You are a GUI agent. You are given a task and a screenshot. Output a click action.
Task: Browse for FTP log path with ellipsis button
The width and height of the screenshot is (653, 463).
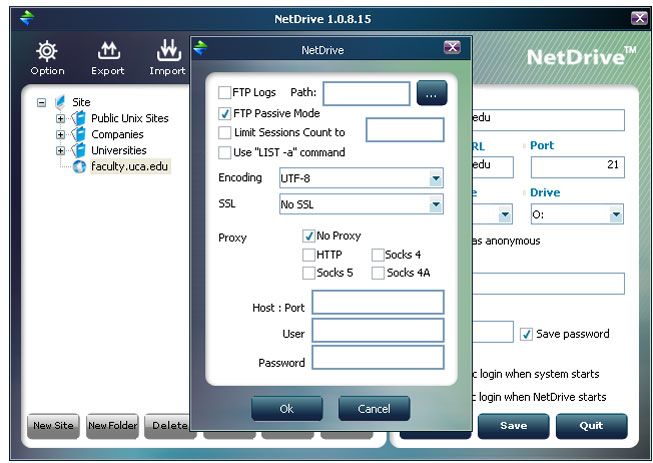(x=432, y=93)
